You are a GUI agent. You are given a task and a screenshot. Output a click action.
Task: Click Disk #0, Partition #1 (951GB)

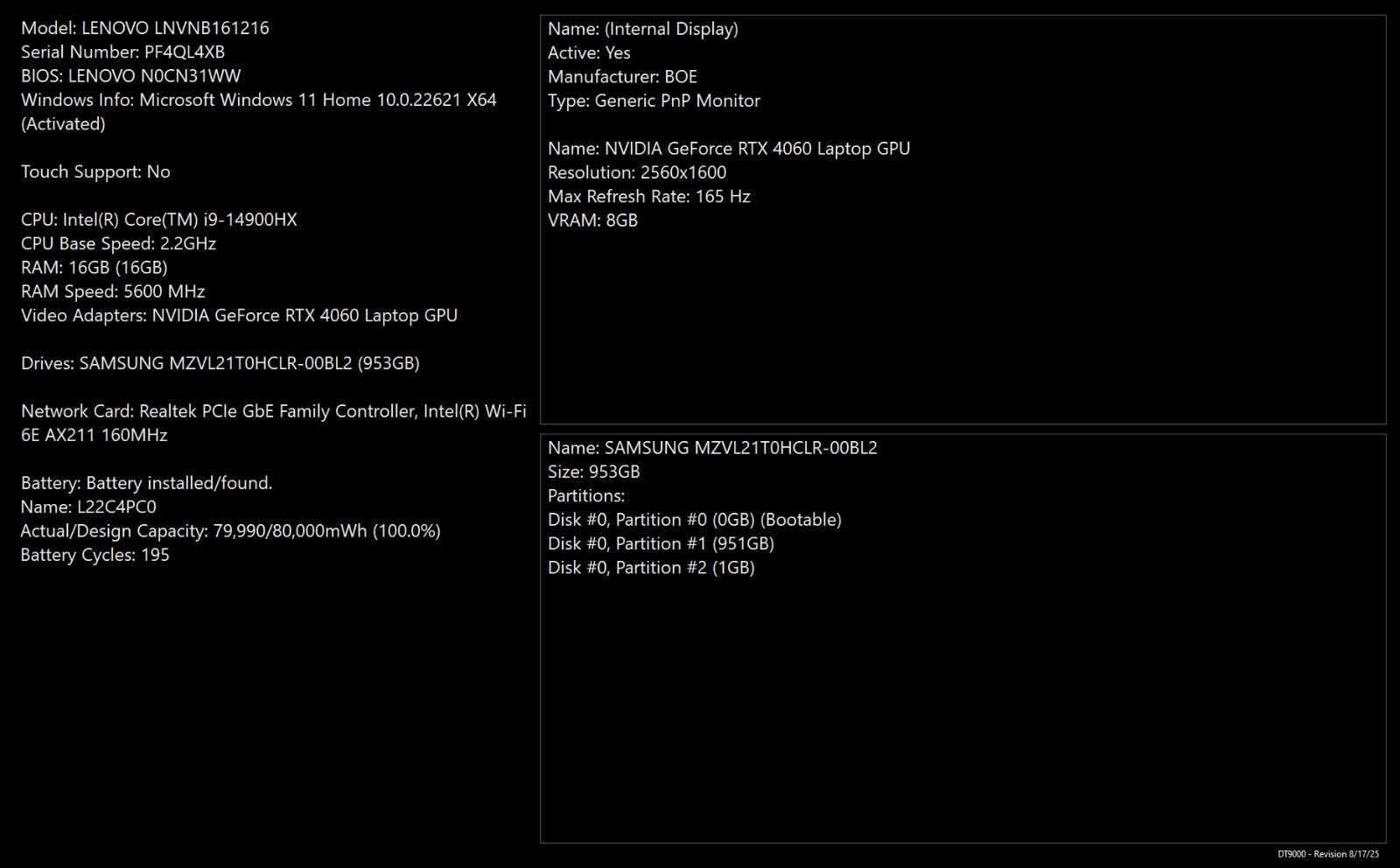[661, 543]
